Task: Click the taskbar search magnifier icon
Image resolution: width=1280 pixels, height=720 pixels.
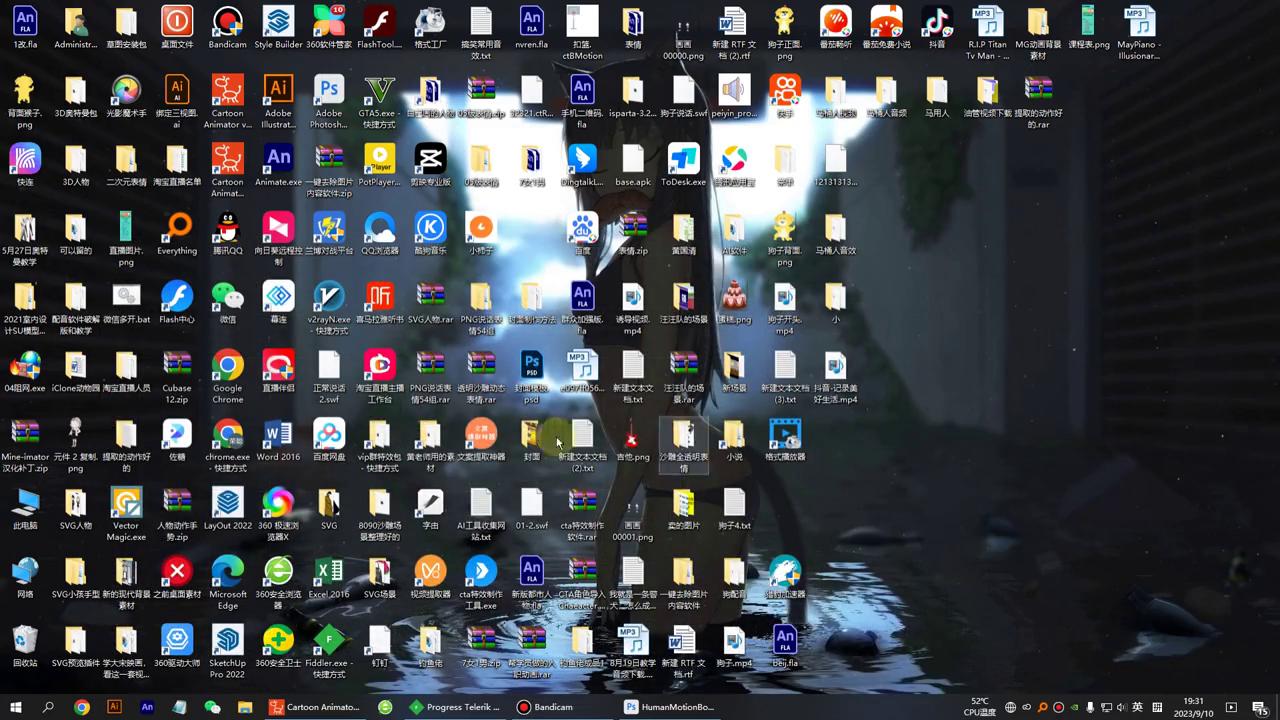Action: 48,707
